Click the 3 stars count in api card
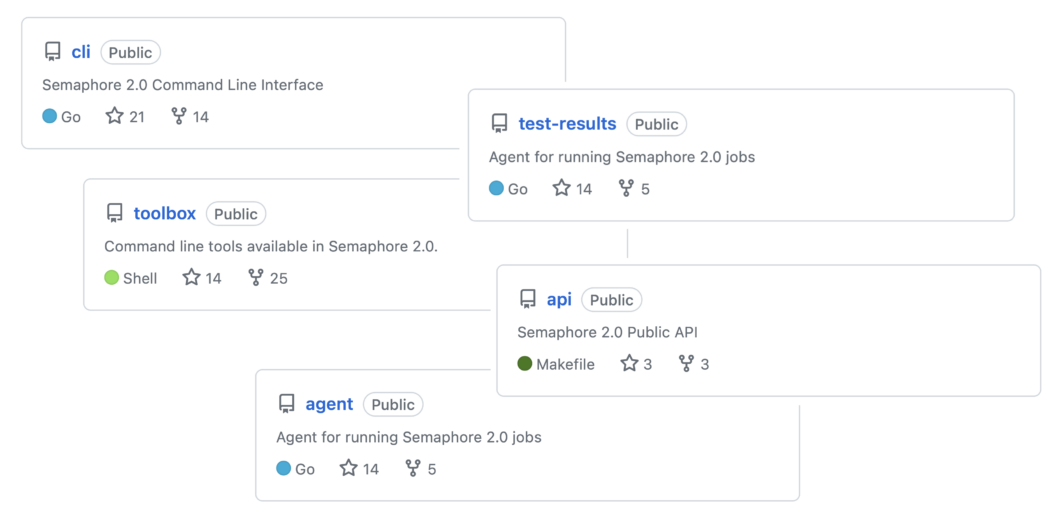1056x531 pixels. [x=648, y=365]
